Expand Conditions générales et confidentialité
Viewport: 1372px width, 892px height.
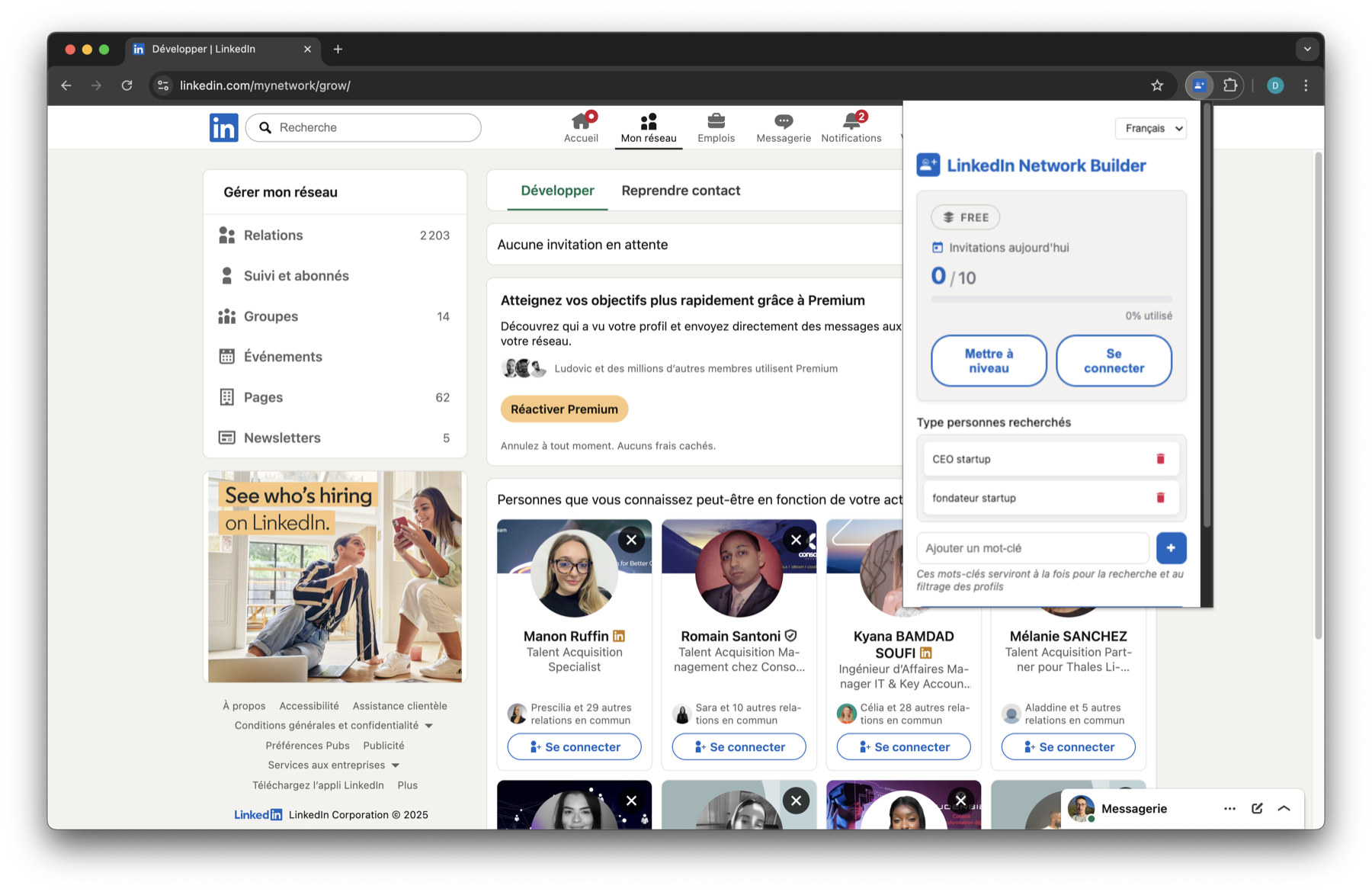(333, 725)
